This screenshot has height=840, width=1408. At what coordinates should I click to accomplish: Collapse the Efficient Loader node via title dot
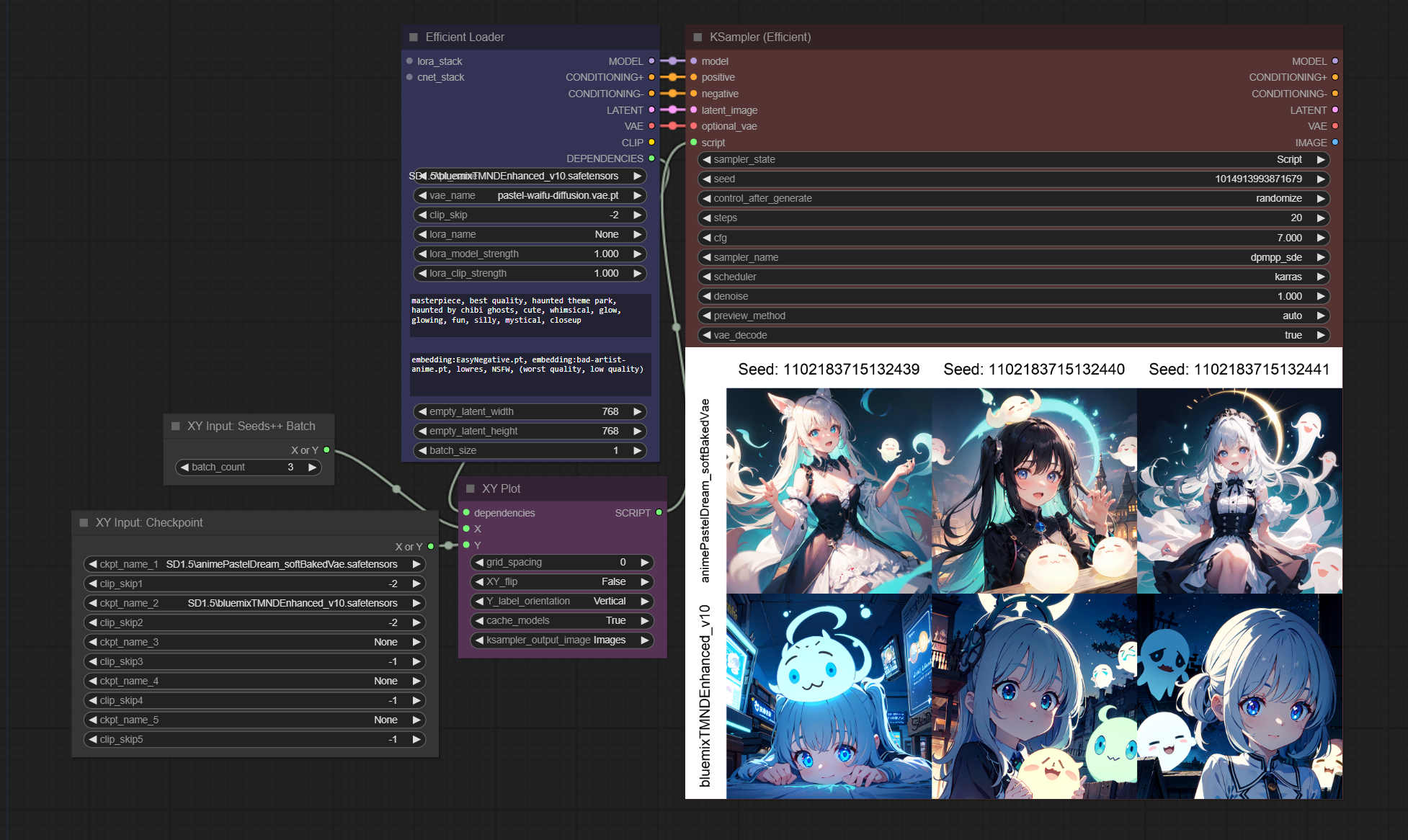click(x=414, y=37)
